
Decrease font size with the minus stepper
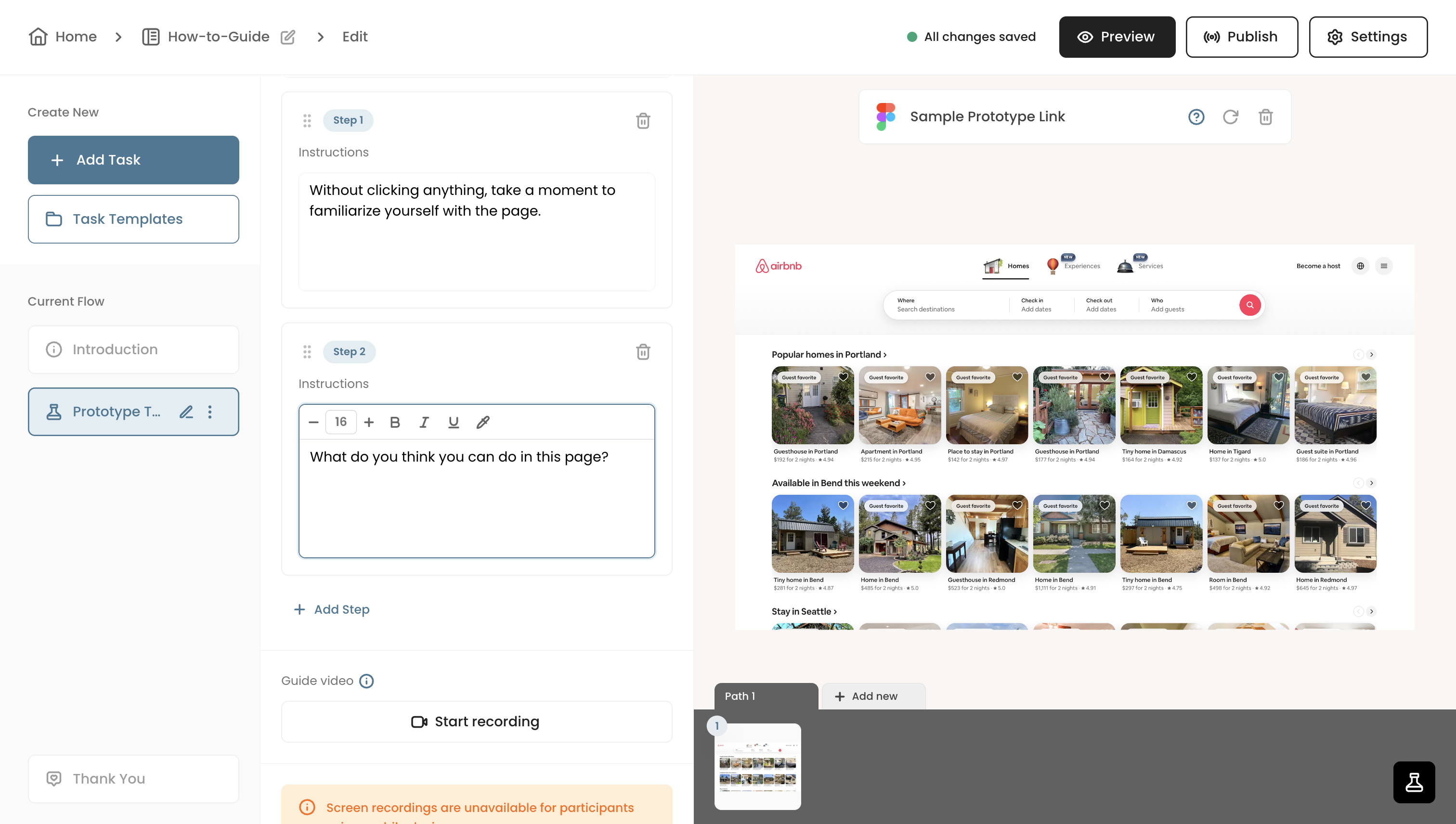(313, 422)
